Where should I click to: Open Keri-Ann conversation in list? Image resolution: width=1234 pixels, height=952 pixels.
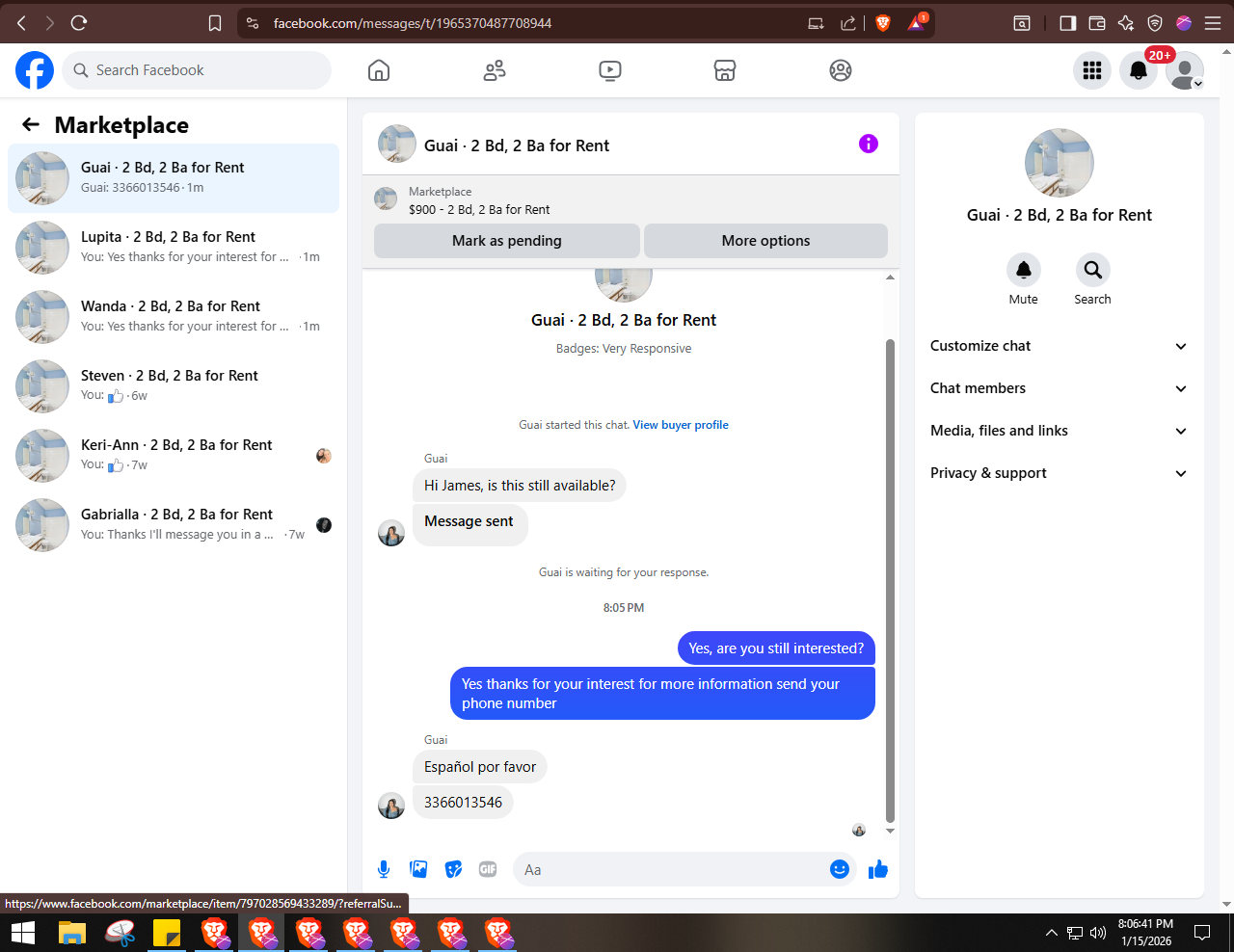(174, 456)
